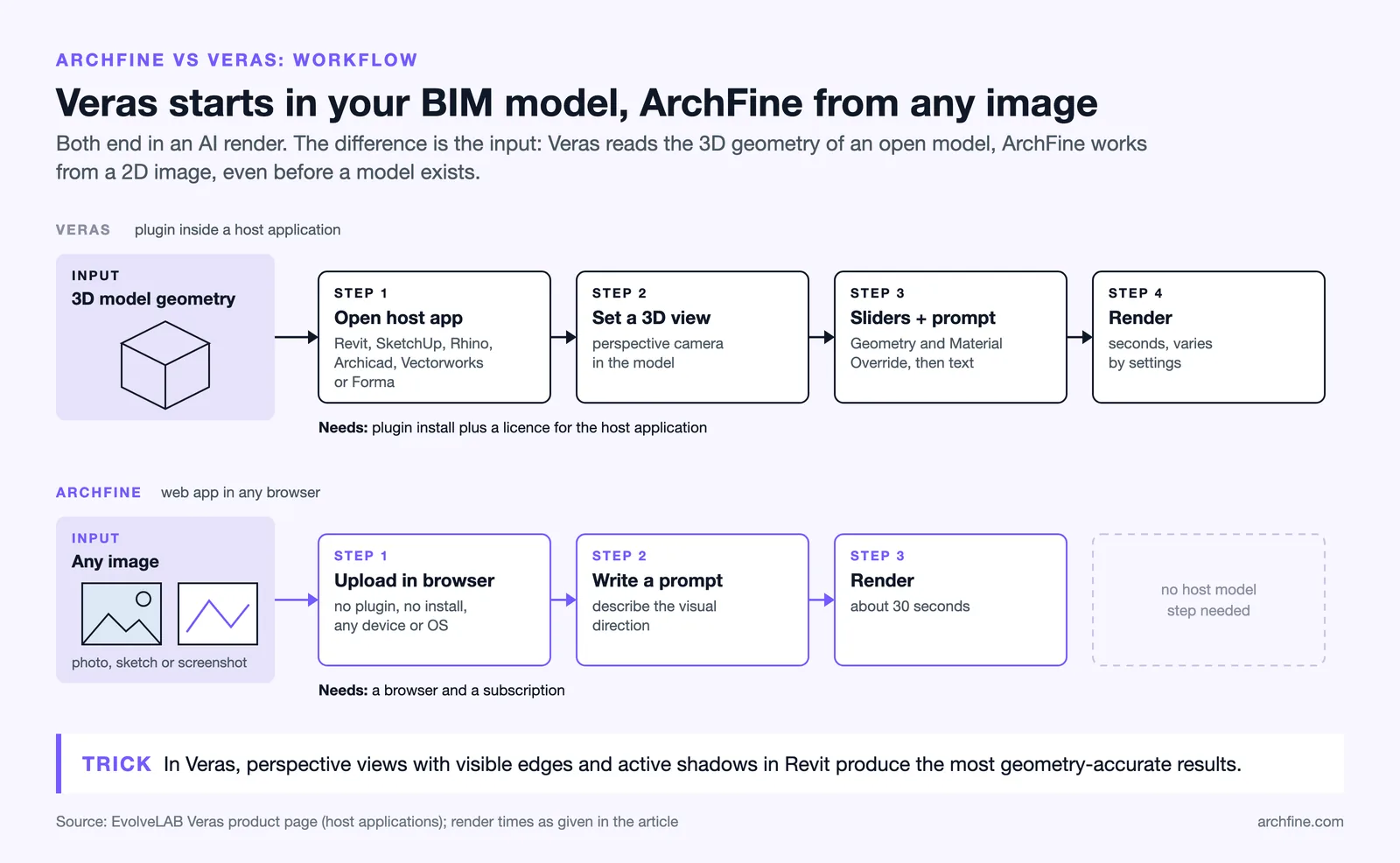Click the 'Source: EvolveLAB Veras product page' footnote
Screen dimensions: 1400x863
click(367, 821)
